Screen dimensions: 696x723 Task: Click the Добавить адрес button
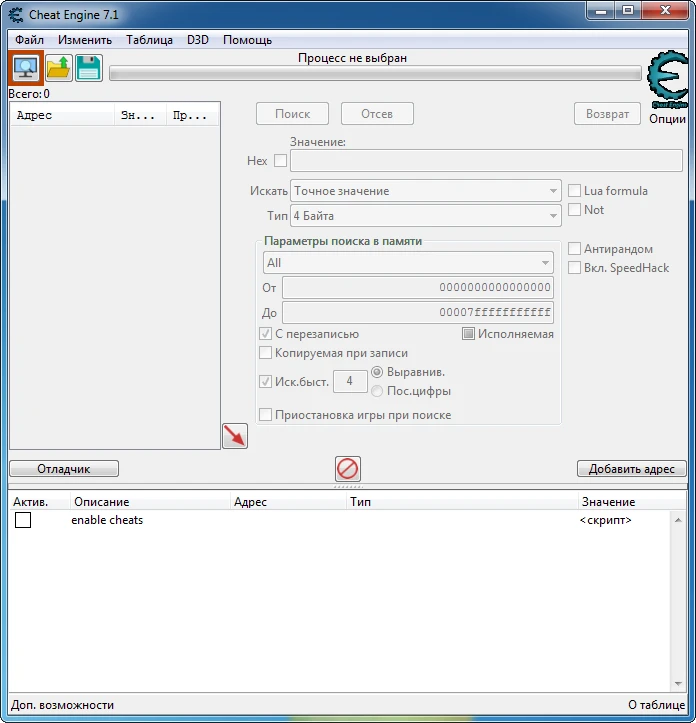pos(631,469)
